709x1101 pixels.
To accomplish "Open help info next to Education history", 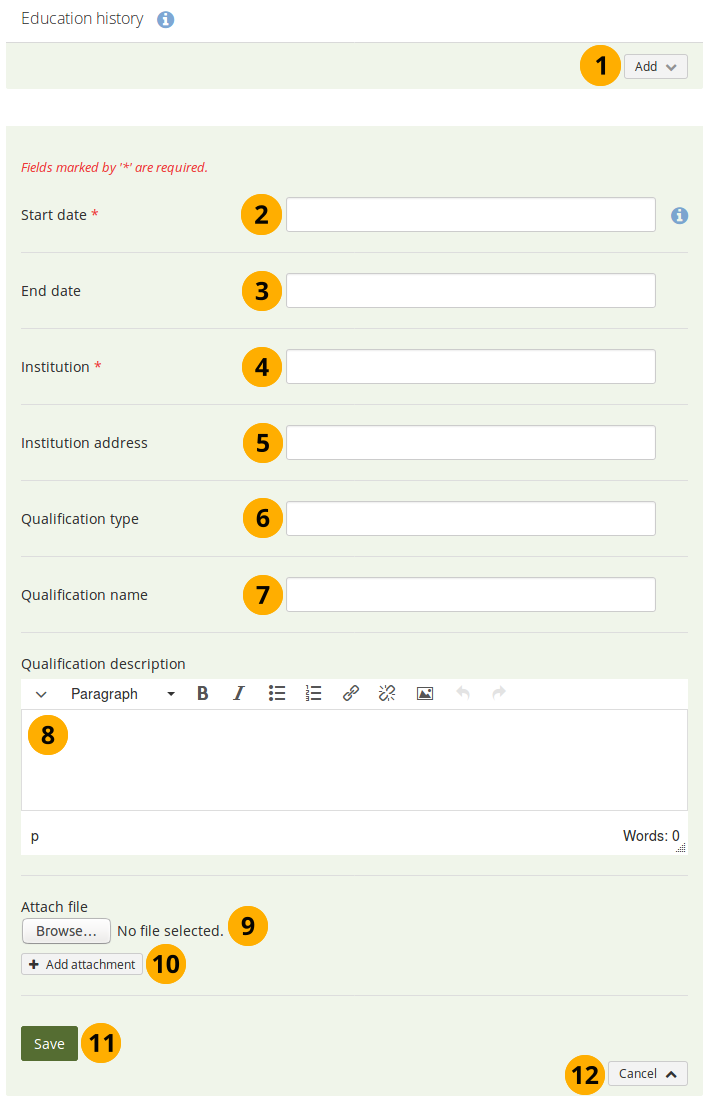I will (166, 20).
